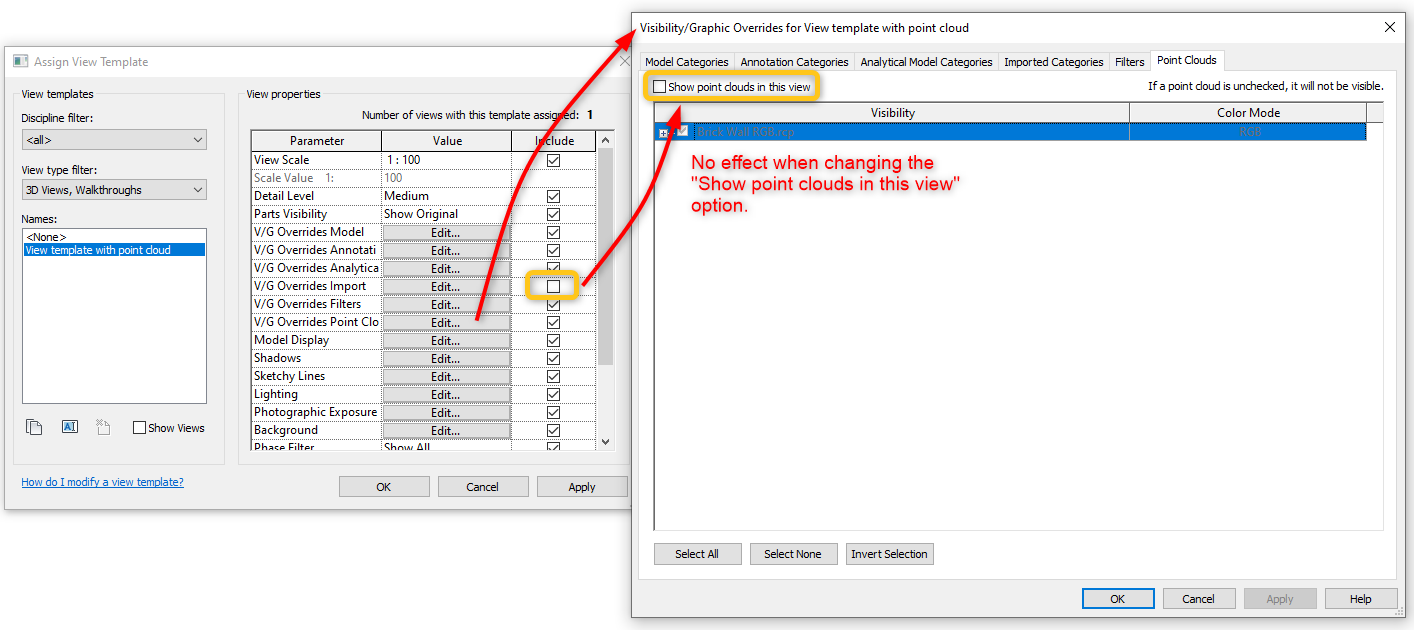
Task: Click Edit for V/G Overrides Point Clouds
Action: [x=447, y=321]
